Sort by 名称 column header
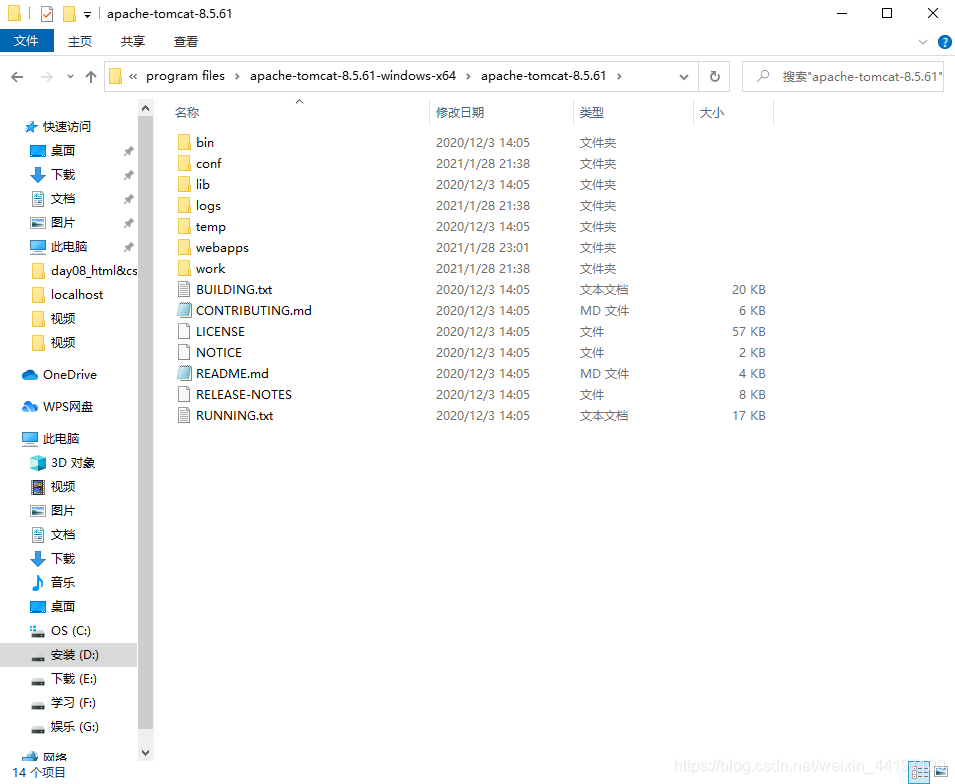The image size is (955, 784). click(187, 113)
